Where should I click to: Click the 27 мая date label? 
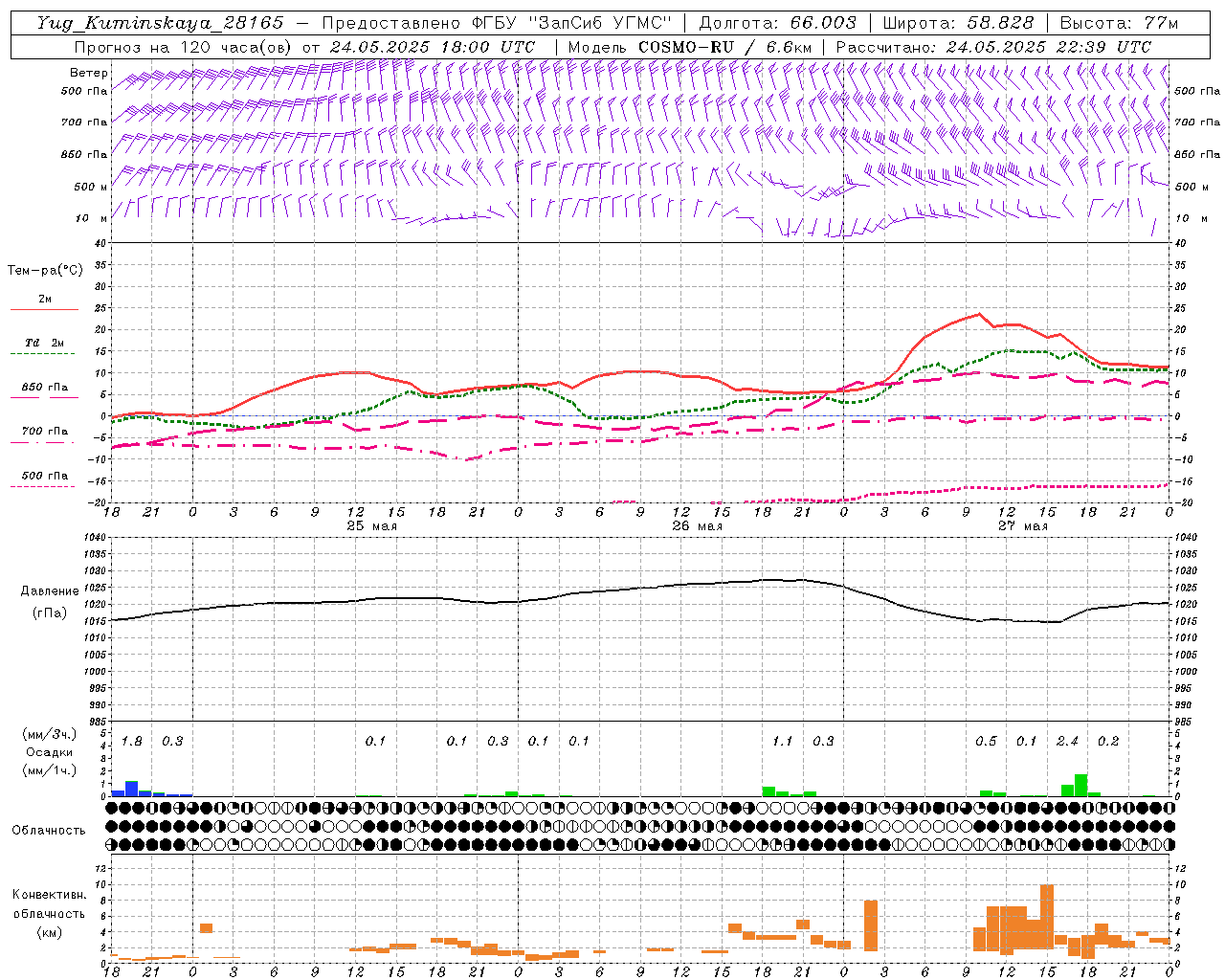(1023, 526)
